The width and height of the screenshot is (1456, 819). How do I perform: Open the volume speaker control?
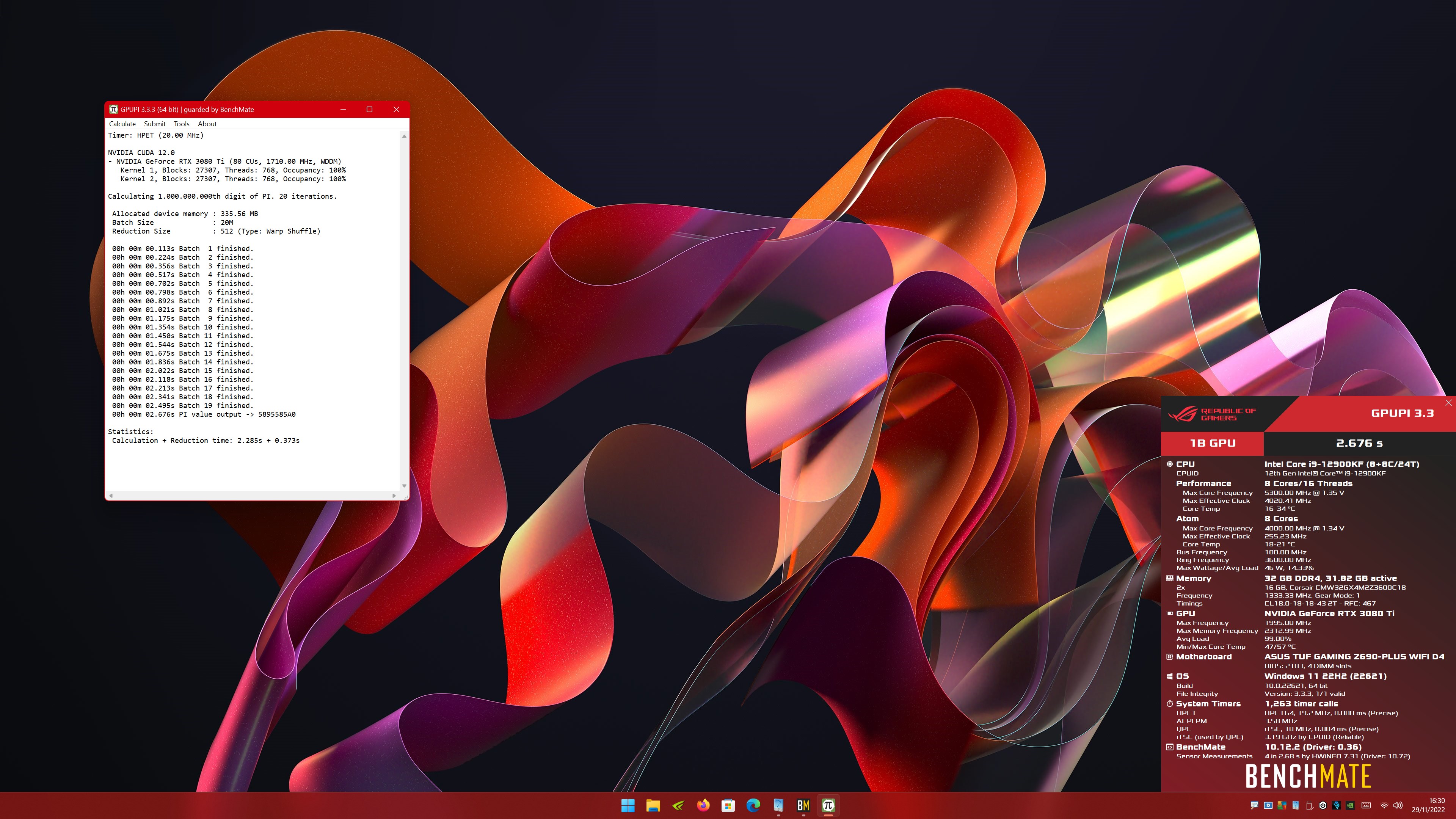point(1398,805)
